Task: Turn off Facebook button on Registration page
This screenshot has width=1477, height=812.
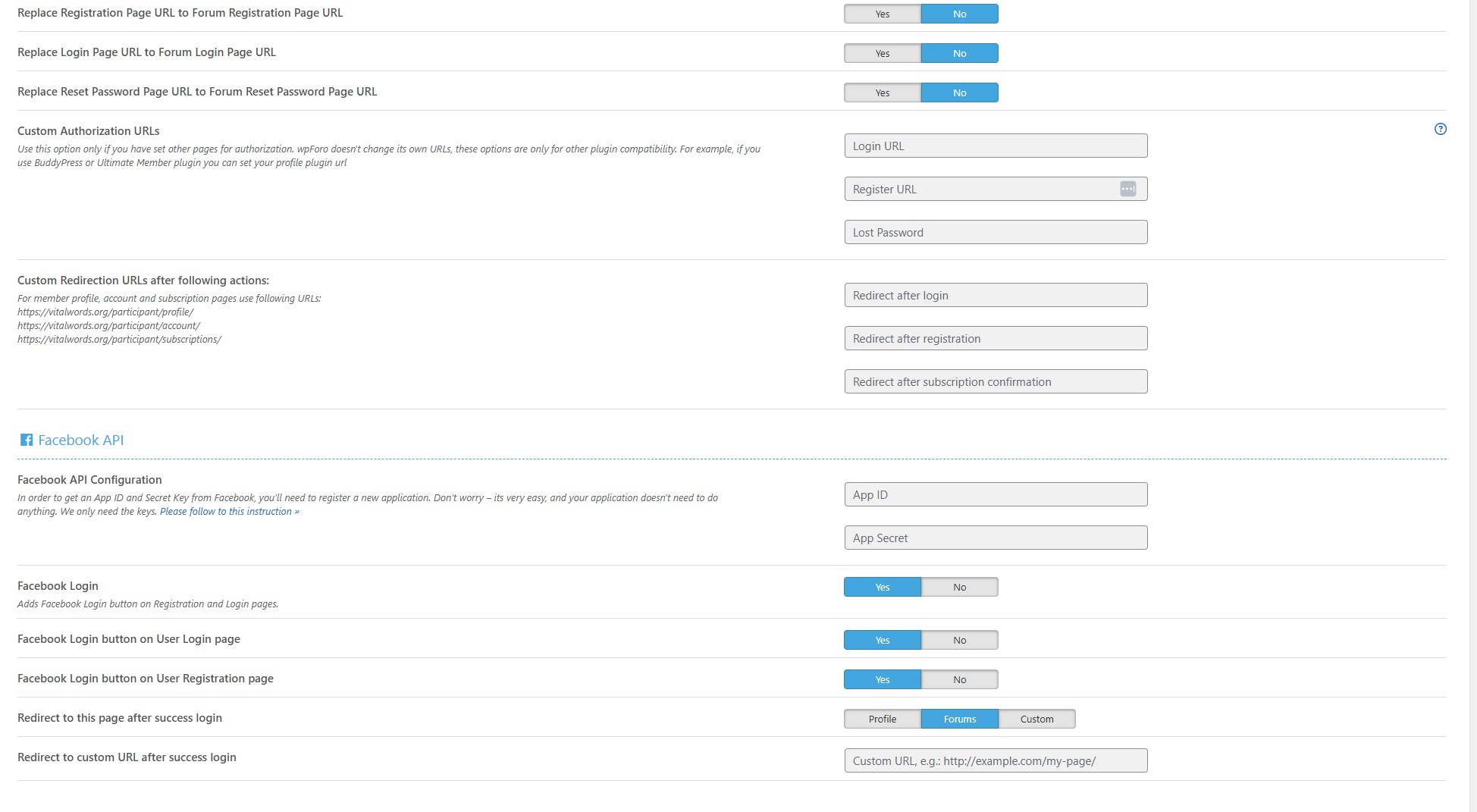Action: click(x=959, y=679)
